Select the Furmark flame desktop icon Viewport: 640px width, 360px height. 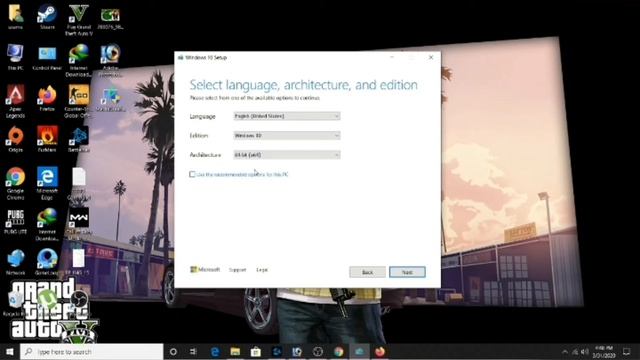47,139
